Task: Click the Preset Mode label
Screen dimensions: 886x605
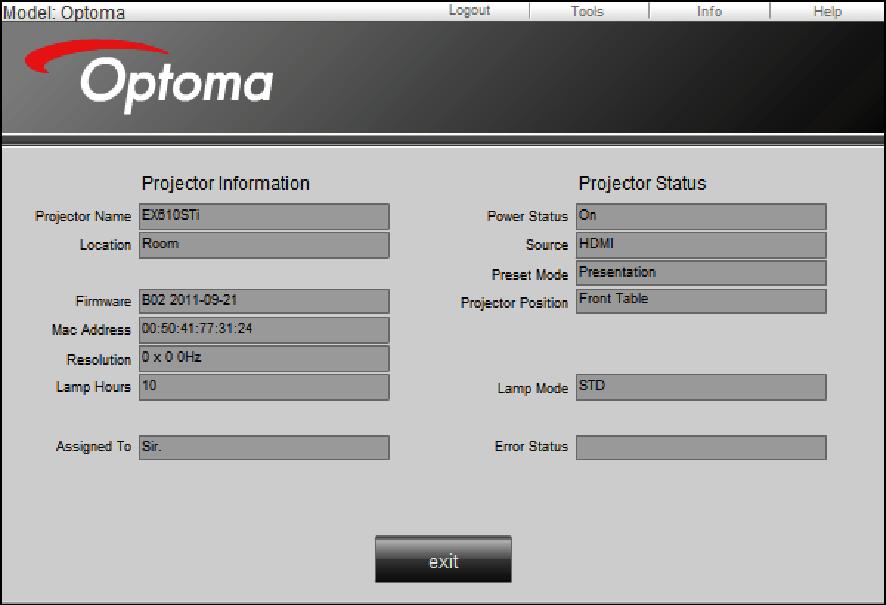Action: [x=529, y=275]
